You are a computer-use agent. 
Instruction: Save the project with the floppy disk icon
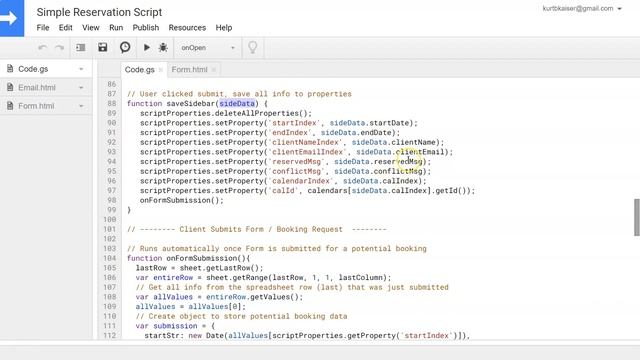[x=103, y=47]
